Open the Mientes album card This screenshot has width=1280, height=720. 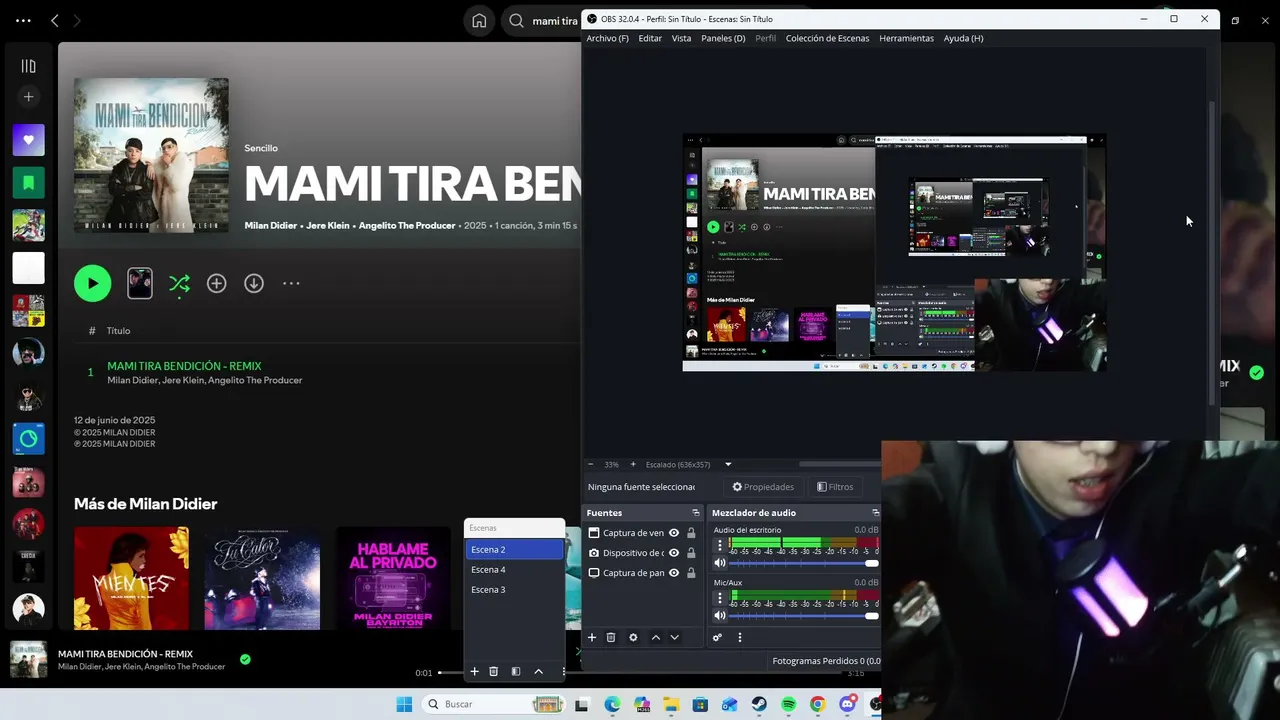pyautogui.click(x=131, y=578)
